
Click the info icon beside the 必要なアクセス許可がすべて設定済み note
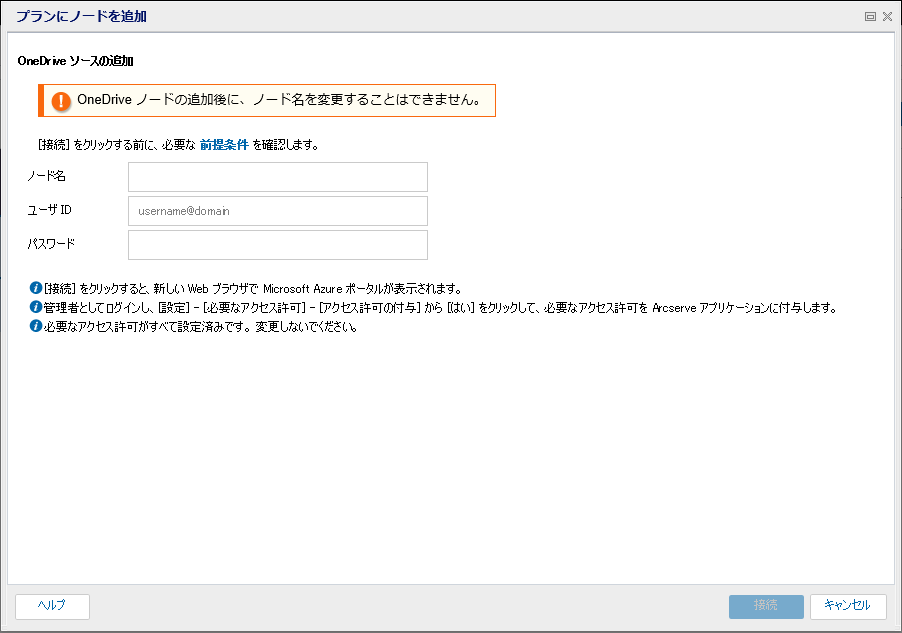coord(36,326)
